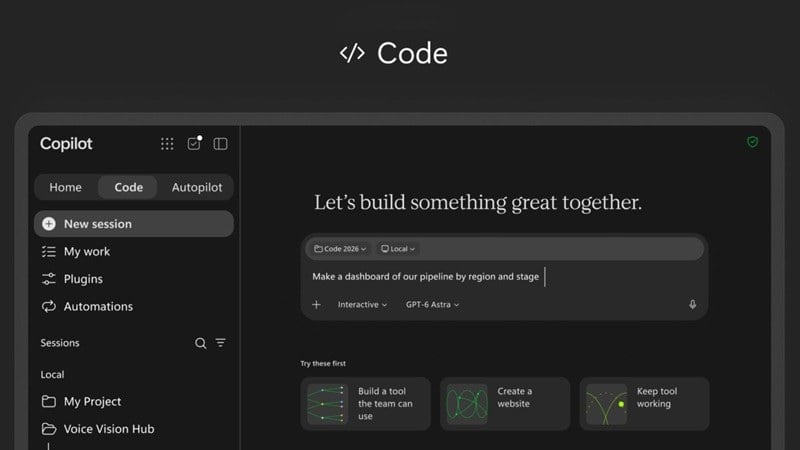Click the Let's build something great together heading
The height and width of the screenshot is (450, 800).
pos(478,203)
